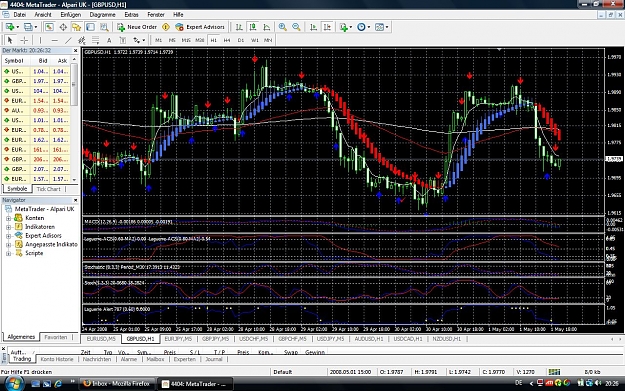Select the trendline drawing tool

coord(69,40)
